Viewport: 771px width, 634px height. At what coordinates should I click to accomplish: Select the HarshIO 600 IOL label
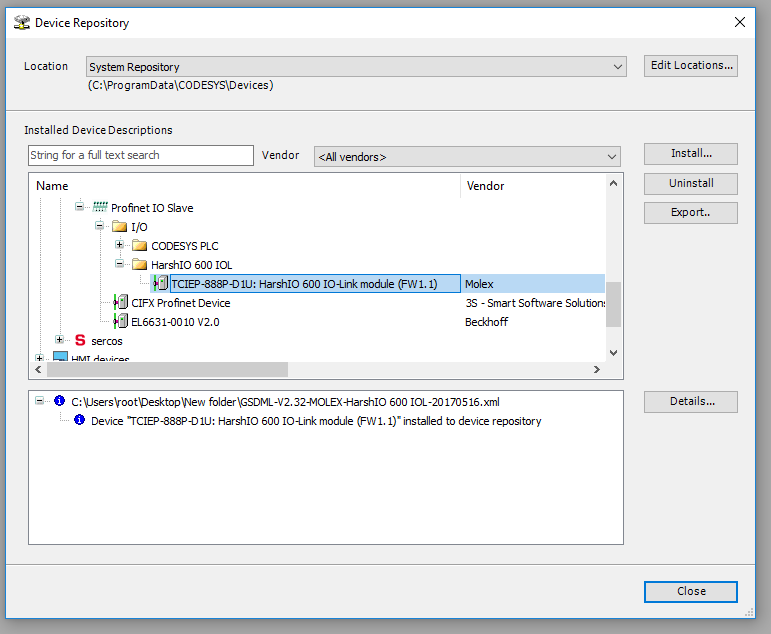tap(191, 265)
